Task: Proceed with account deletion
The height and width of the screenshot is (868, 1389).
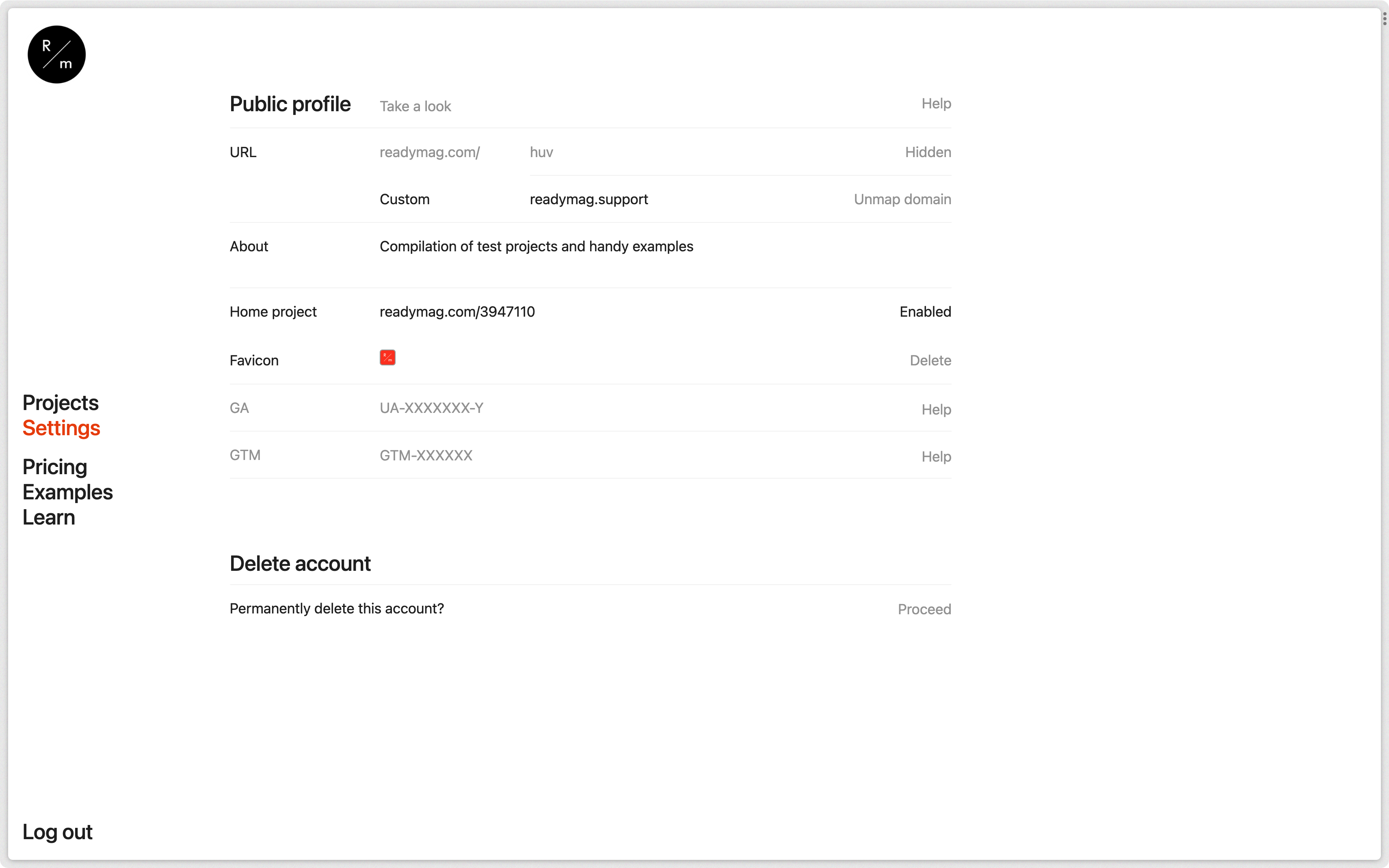Action: pos(924,609)
